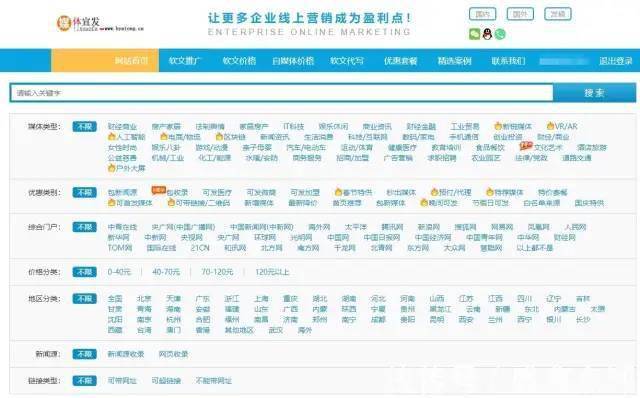
Task: Choose 40-70元 price range
Action: (166, 272)
